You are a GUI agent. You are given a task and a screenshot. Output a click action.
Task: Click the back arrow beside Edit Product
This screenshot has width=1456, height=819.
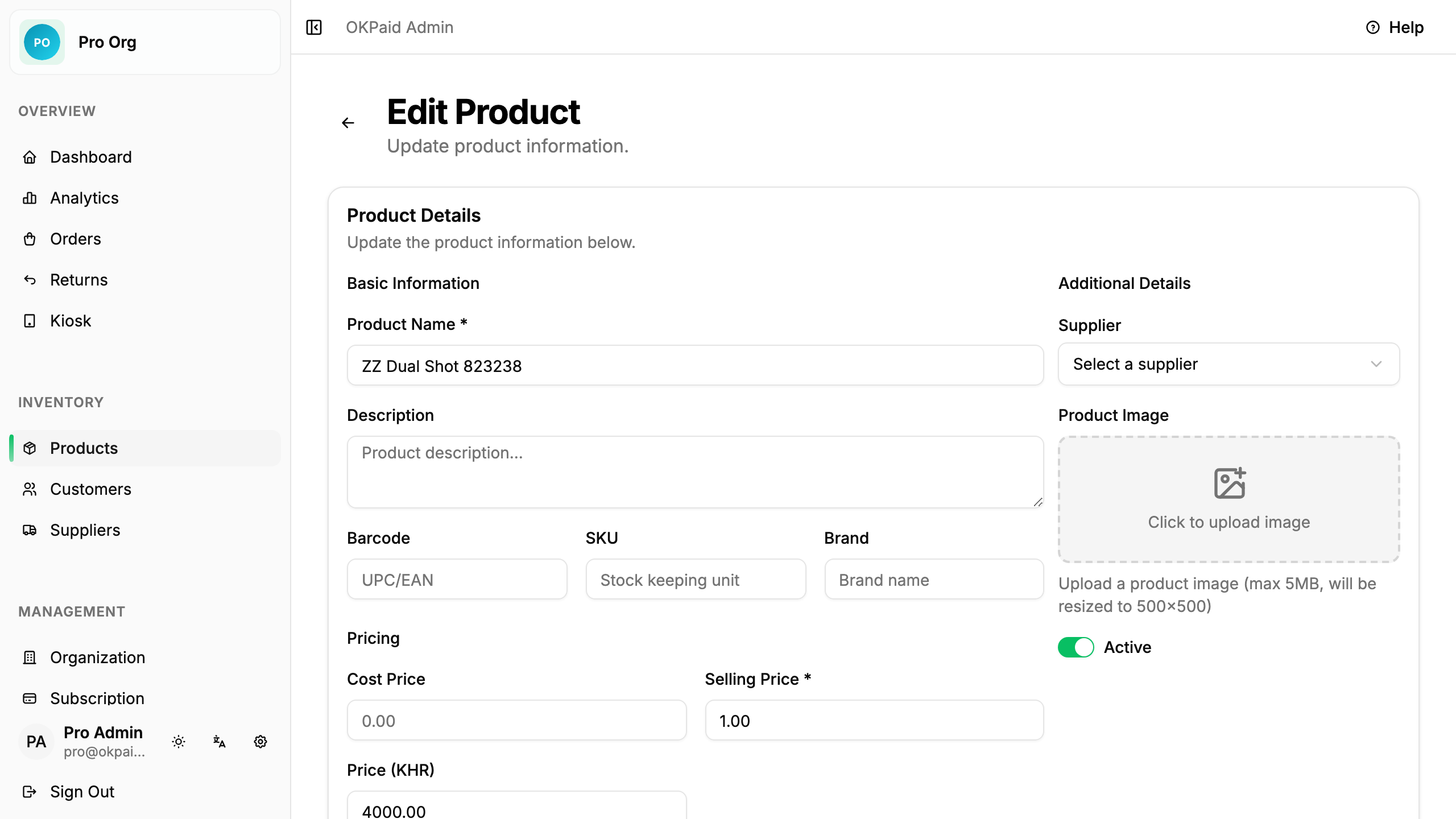click(x=348, y=123)
